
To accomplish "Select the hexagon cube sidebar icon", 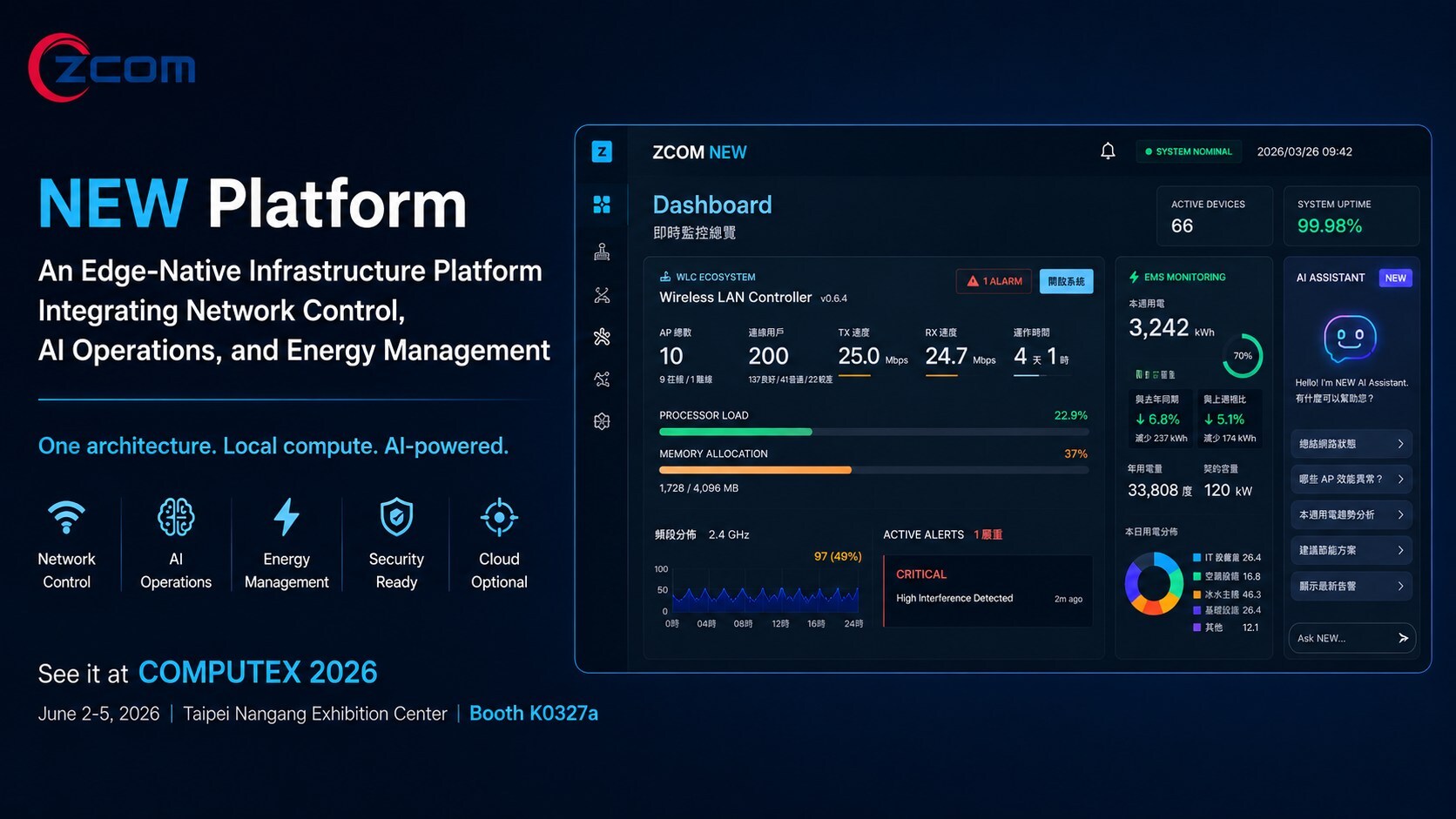I will pyautogui.click(x=602, y=421).
